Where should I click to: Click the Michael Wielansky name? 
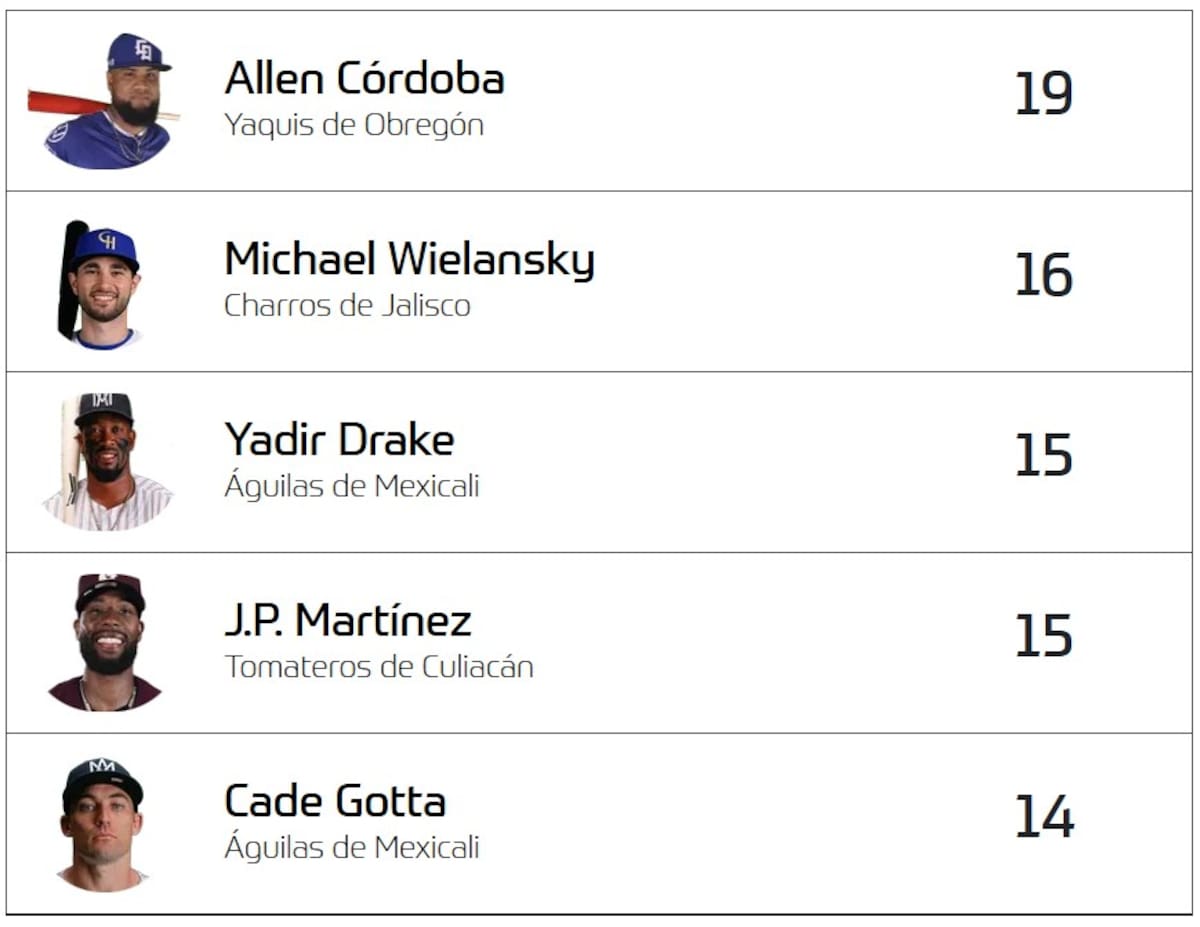coord(409,259)
